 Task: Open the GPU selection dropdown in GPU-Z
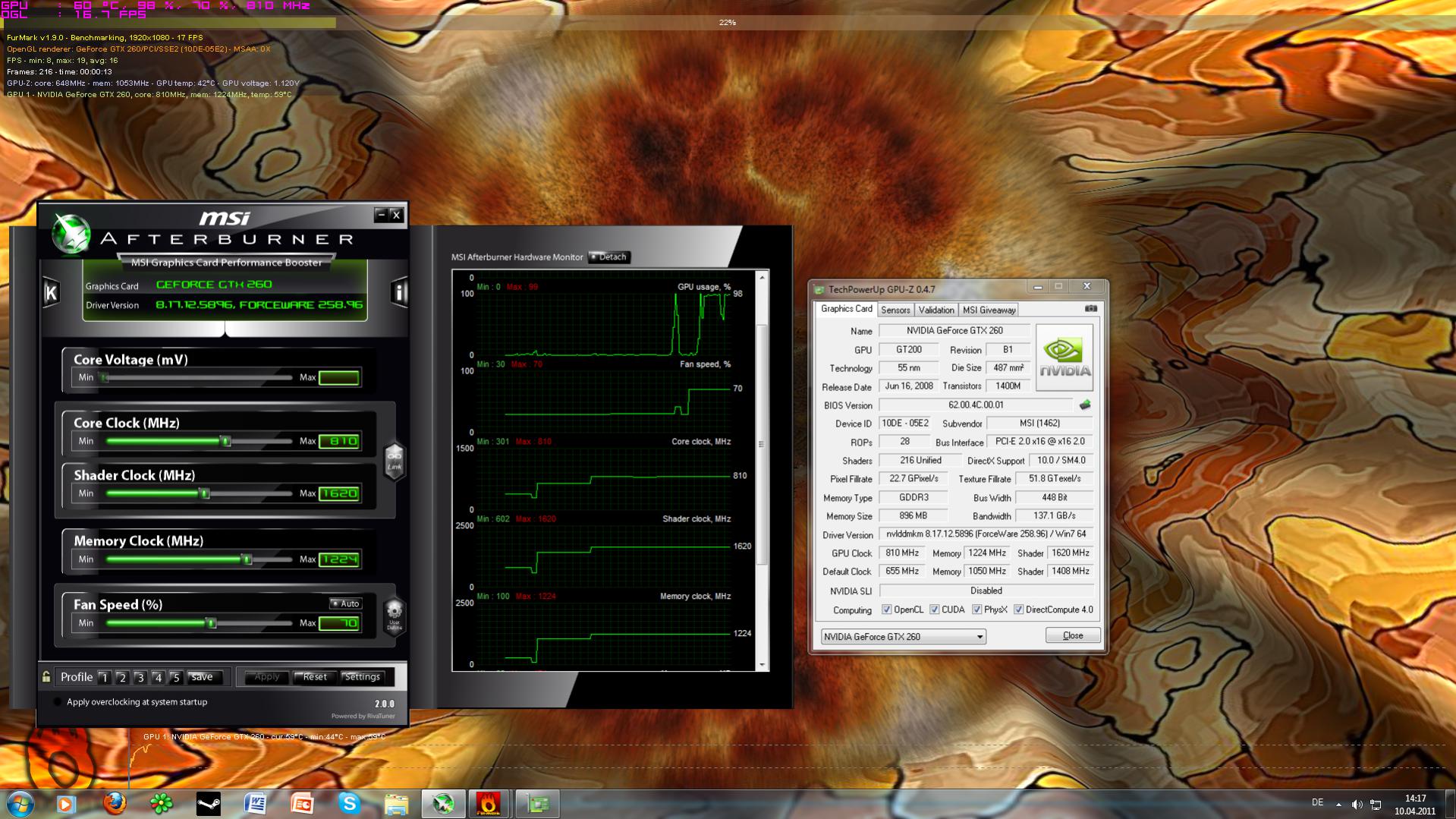click(x=904, y=636)
